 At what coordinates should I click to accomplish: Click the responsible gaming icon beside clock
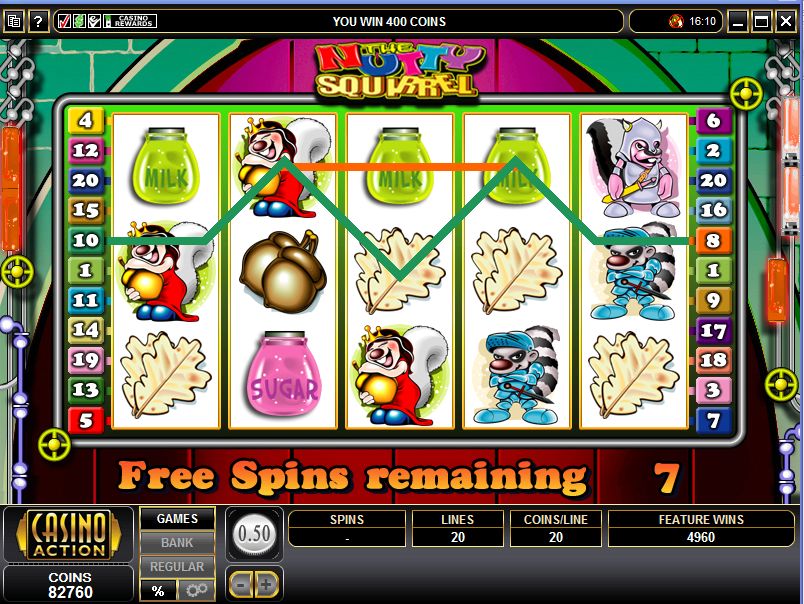(676, 22)
